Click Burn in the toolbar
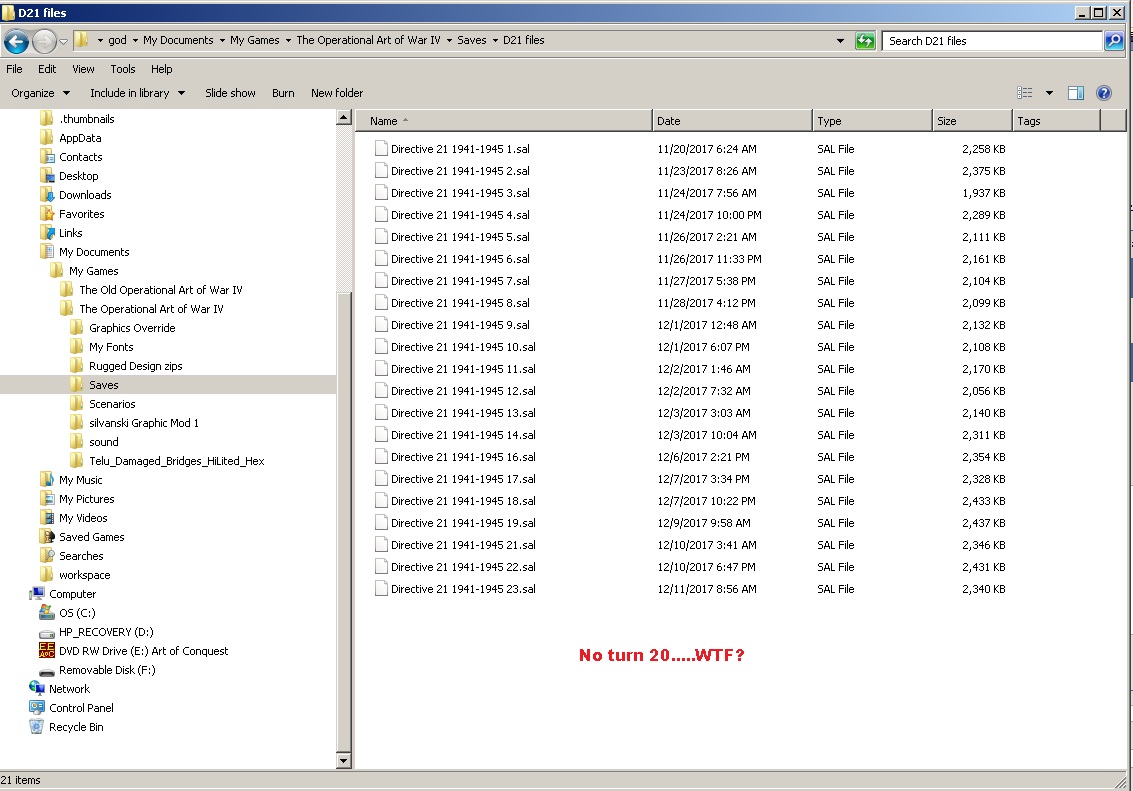 click(x=283, y=92)
